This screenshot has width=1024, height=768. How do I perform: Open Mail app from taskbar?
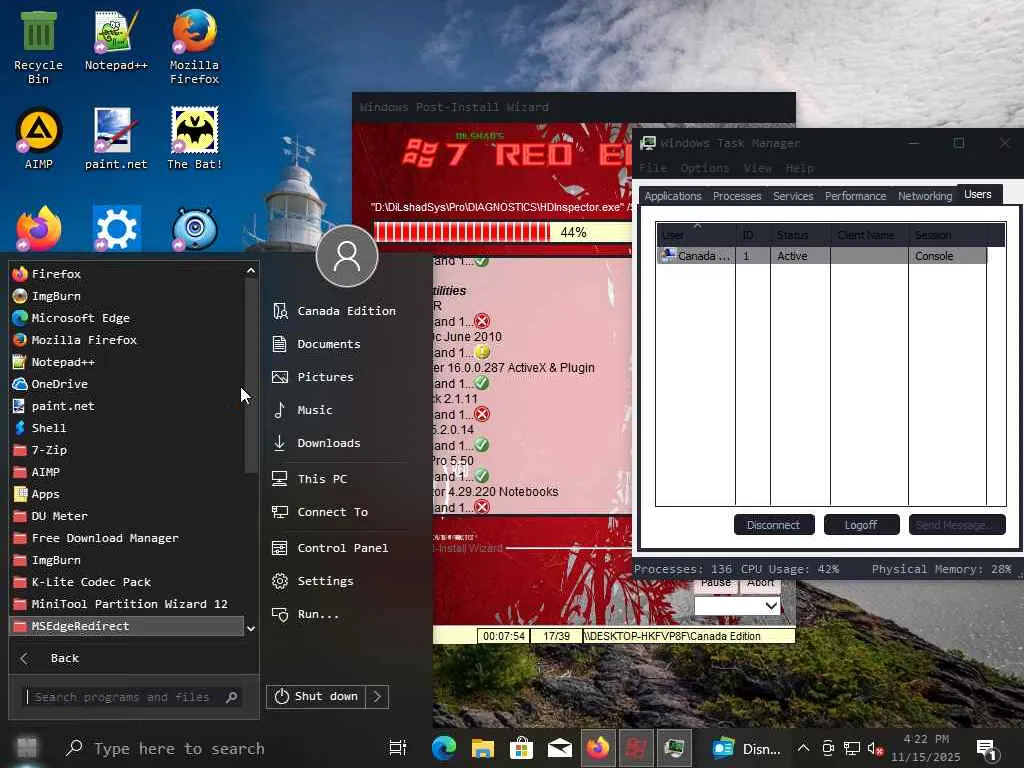coord(560,748)
